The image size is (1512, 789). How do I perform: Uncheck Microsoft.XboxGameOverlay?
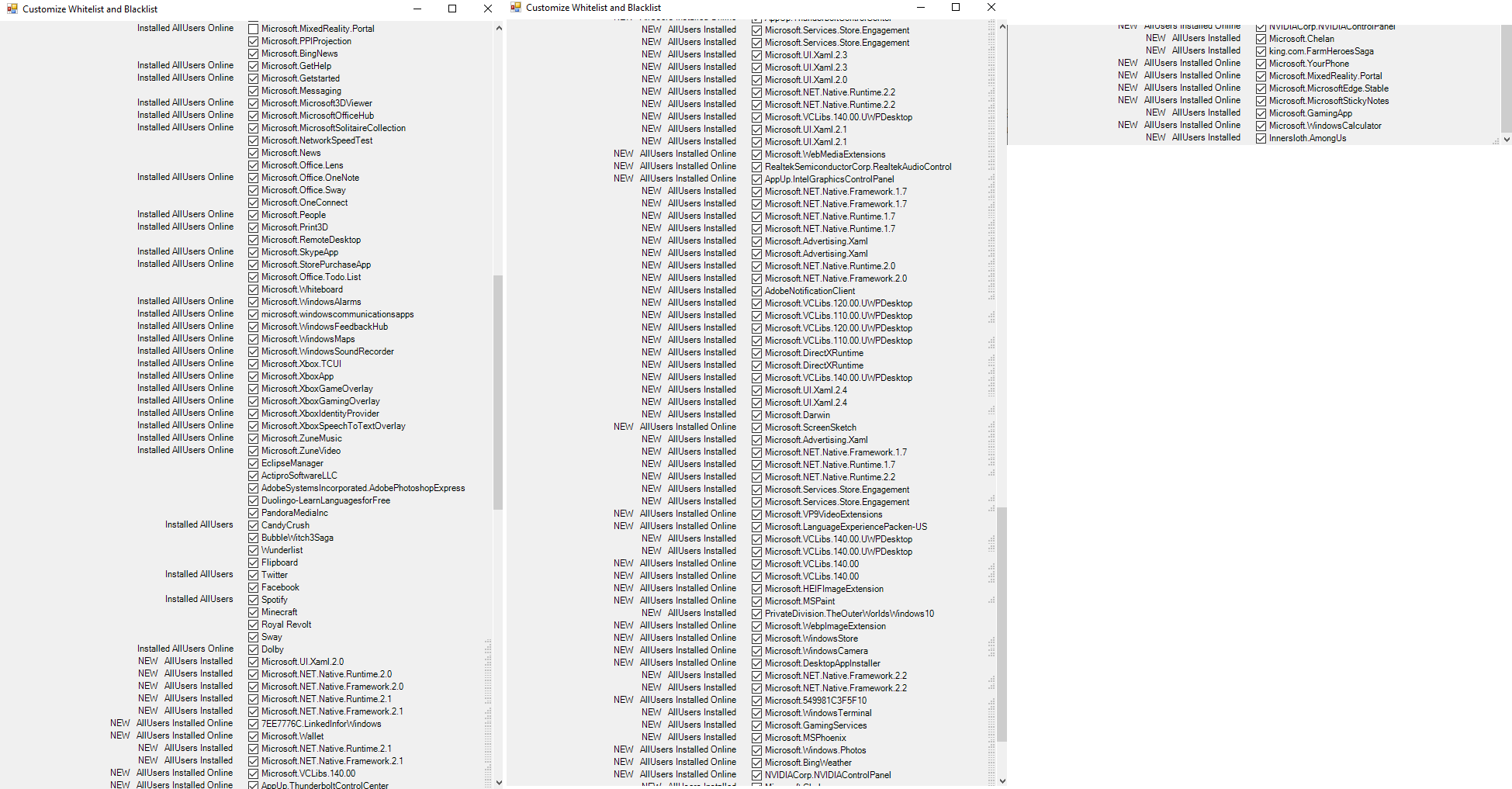(x=253, y=389)
